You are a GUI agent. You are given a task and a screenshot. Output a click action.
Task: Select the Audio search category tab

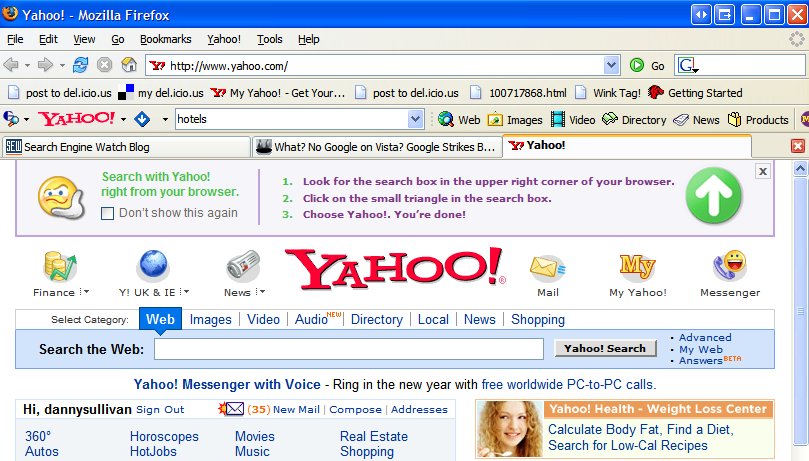[x=311, y=320]
